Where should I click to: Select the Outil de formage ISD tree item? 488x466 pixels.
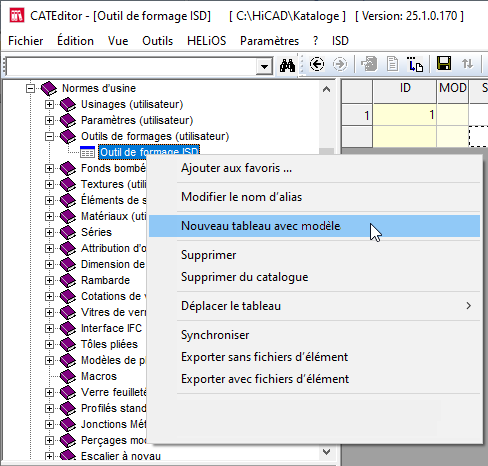pos(149,152)
